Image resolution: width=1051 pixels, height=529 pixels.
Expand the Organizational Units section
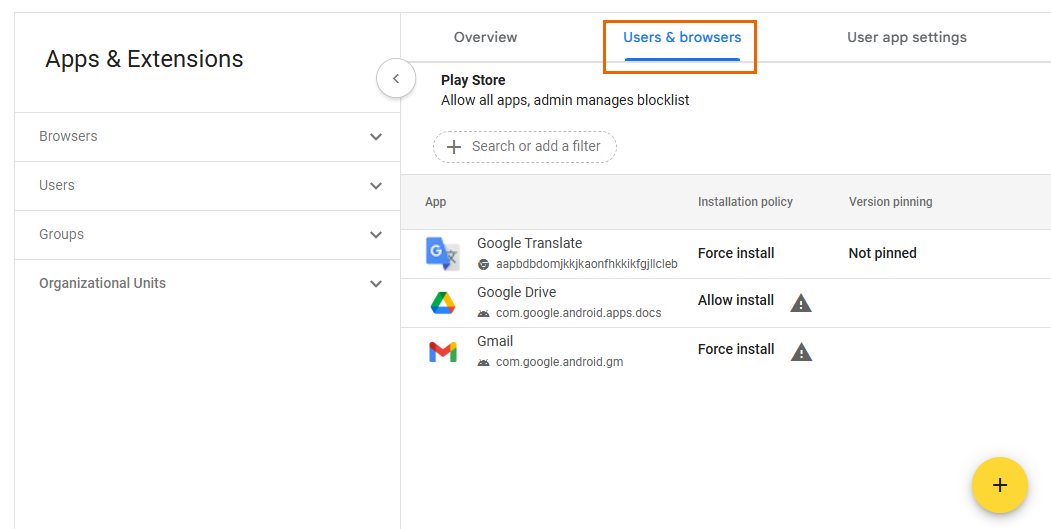376,284
